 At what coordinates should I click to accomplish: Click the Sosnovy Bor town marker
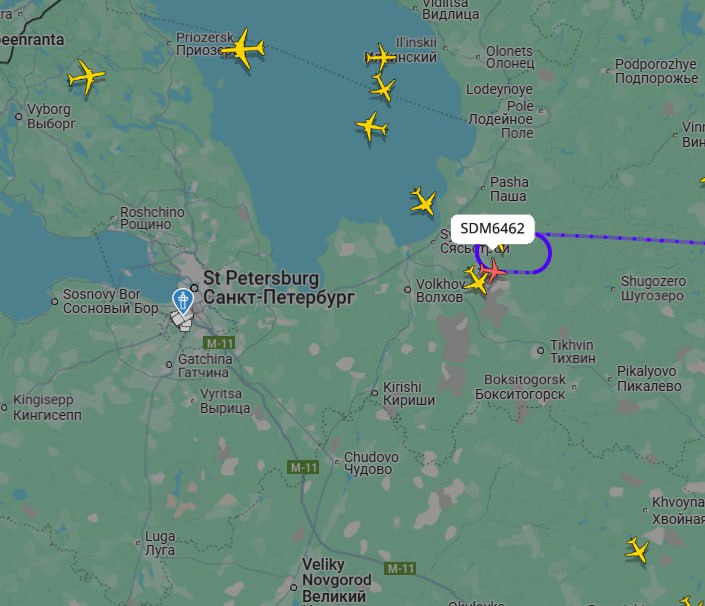[54, 301]
